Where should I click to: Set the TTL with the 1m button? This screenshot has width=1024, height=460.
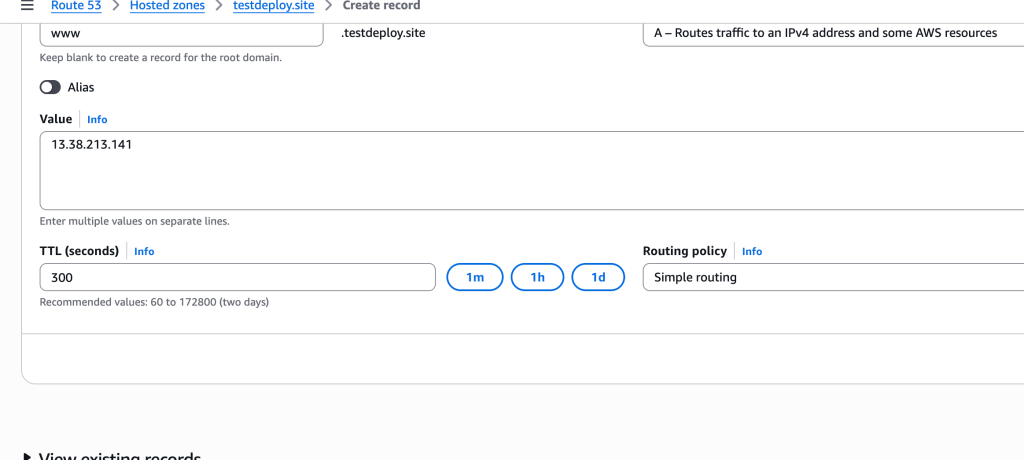pyautogui.click(x=475, y=277)
